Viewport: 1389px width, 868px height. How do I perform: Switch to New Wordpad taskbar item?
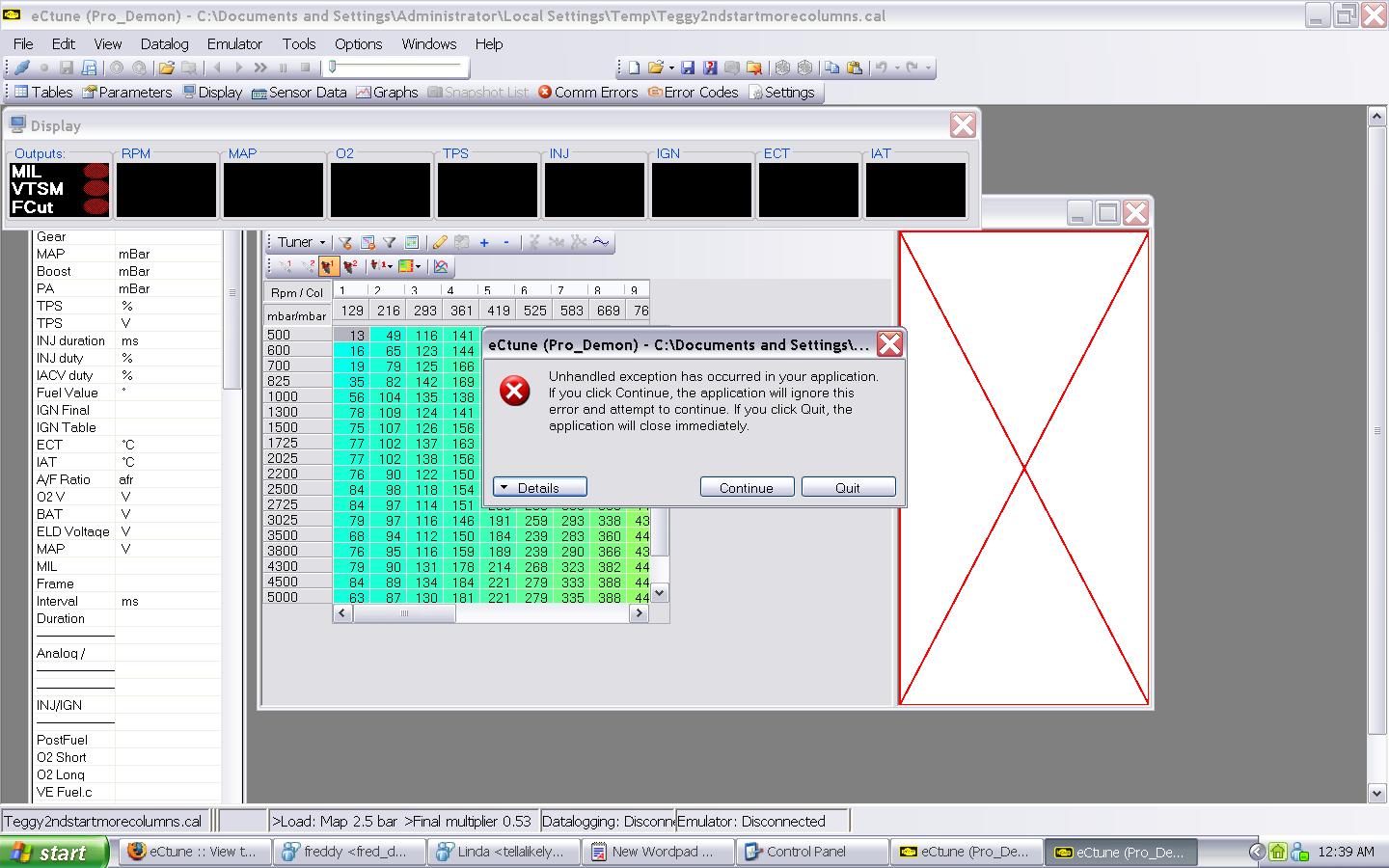(x=658, y=852)
